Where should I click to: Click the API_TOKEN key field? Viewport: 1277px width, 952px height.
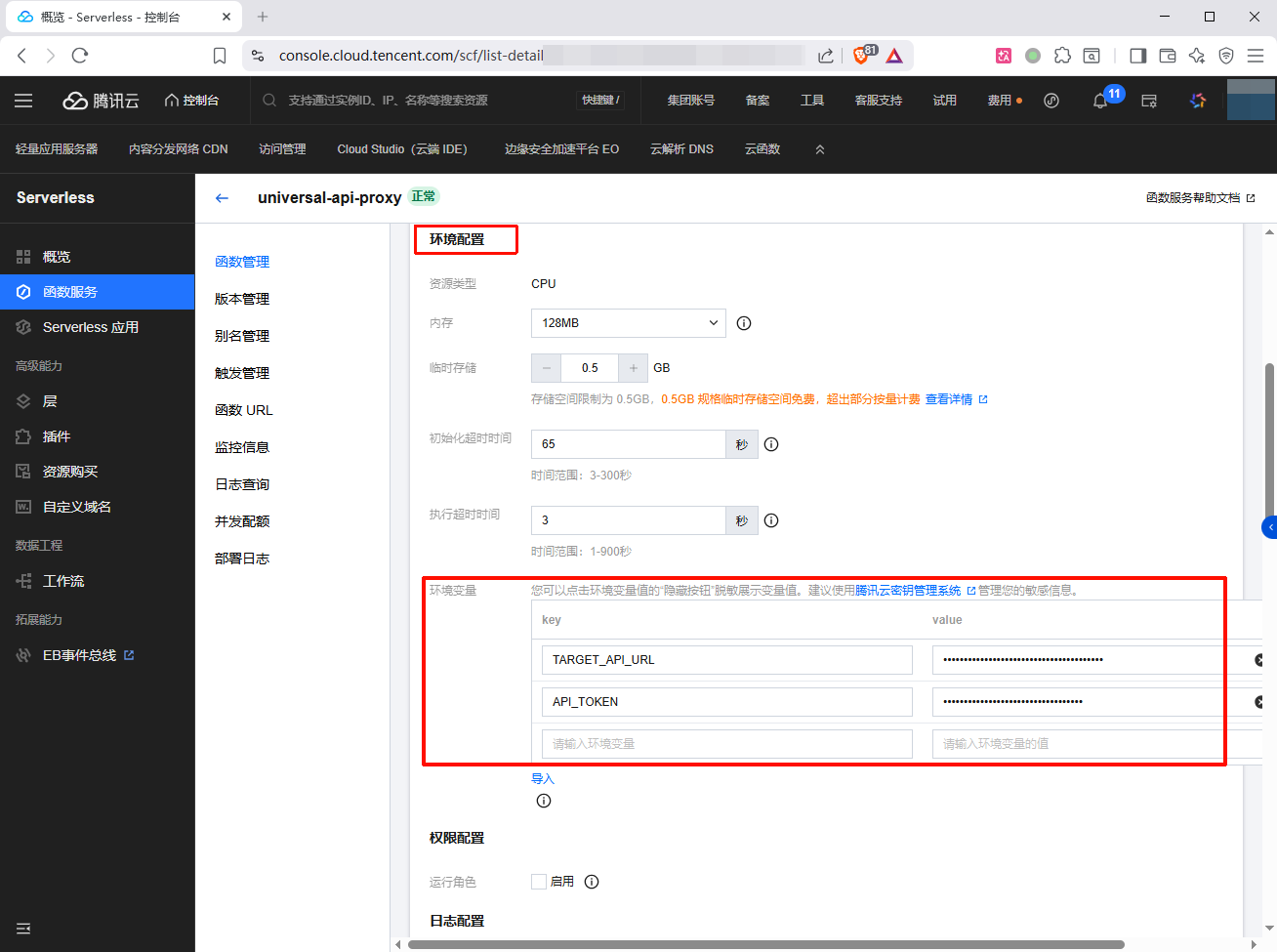tap(727, 702)
